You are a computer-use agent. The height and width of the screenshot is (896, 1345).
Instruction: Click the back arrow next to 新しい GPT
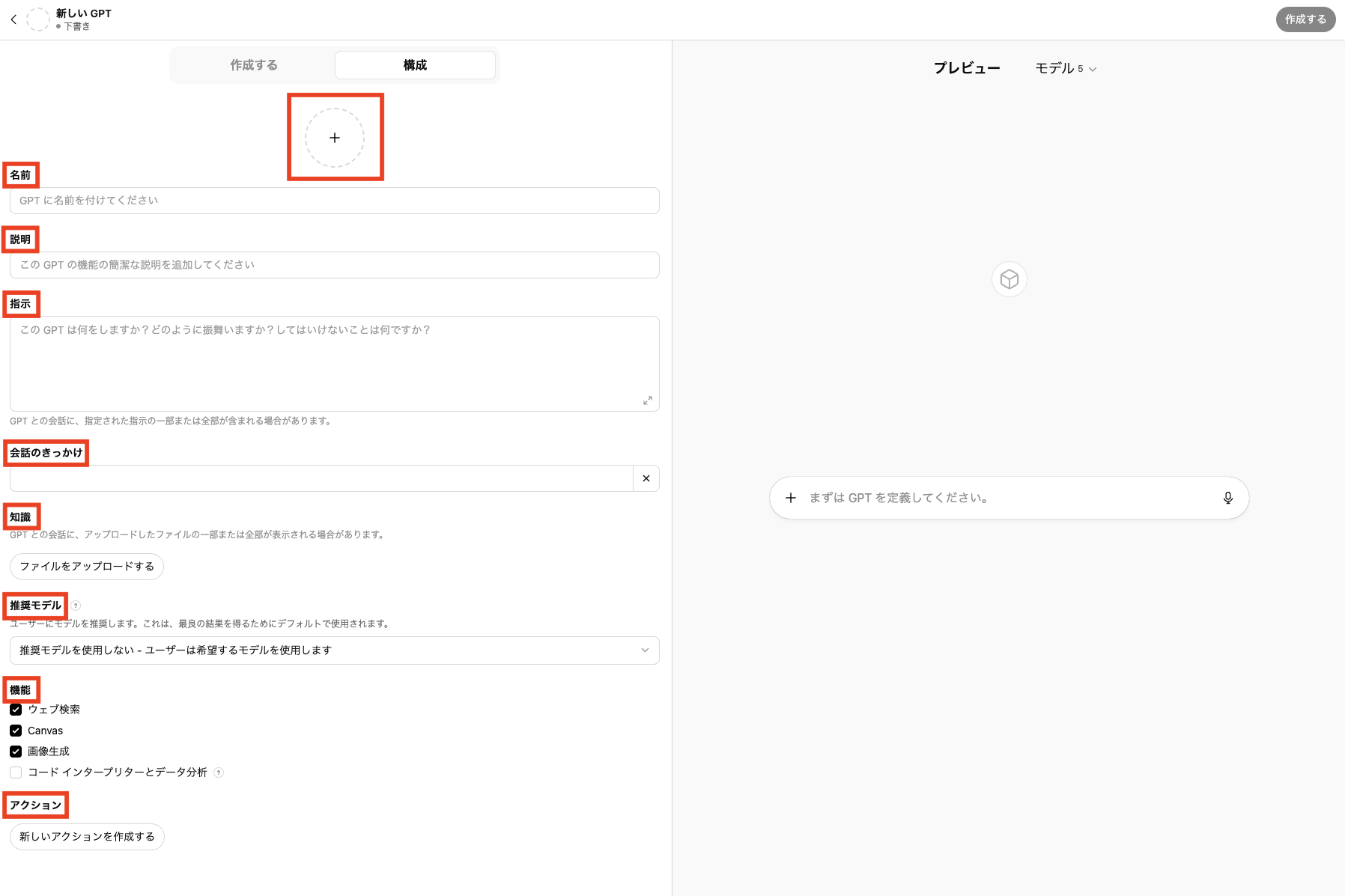[13, 19]
